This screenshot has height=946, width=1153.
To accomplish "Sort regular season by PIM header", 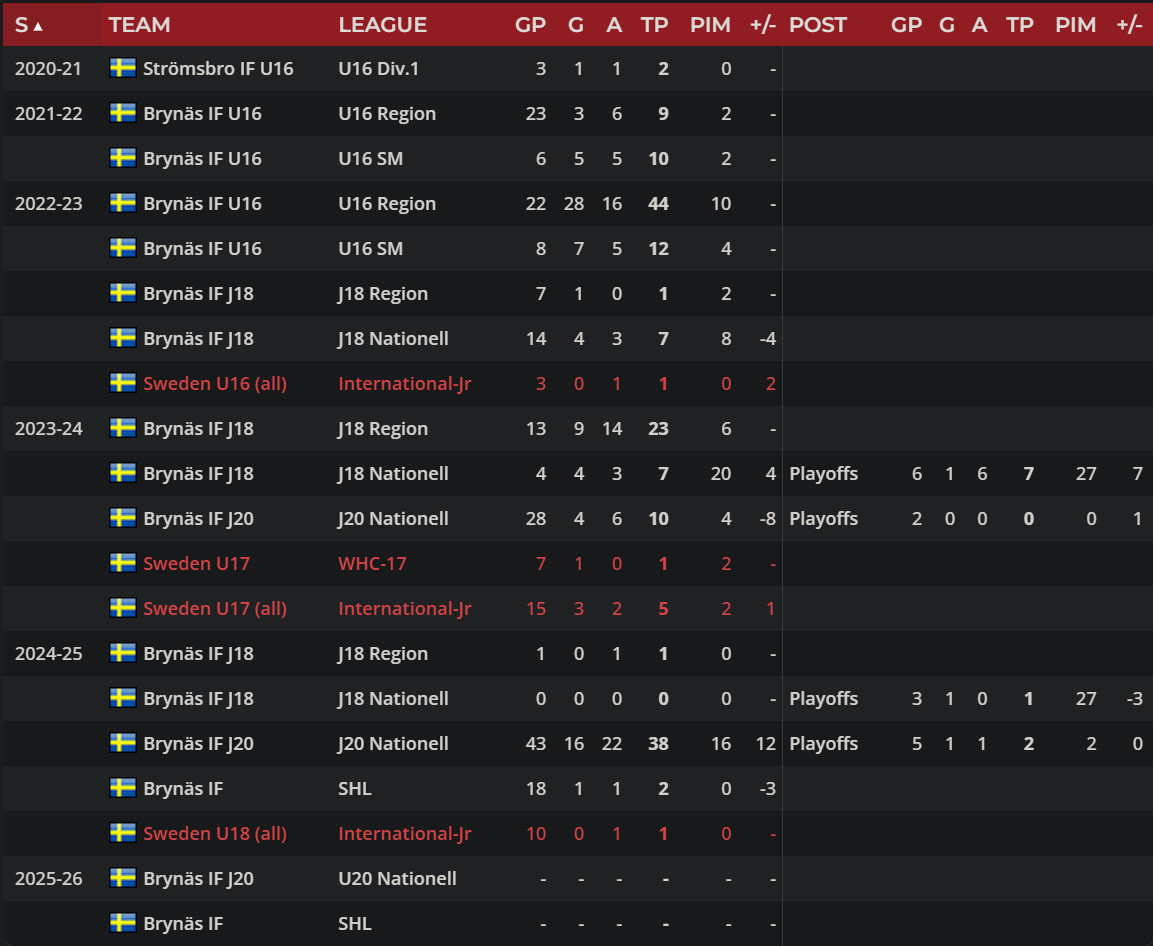I will pos(710,25).
